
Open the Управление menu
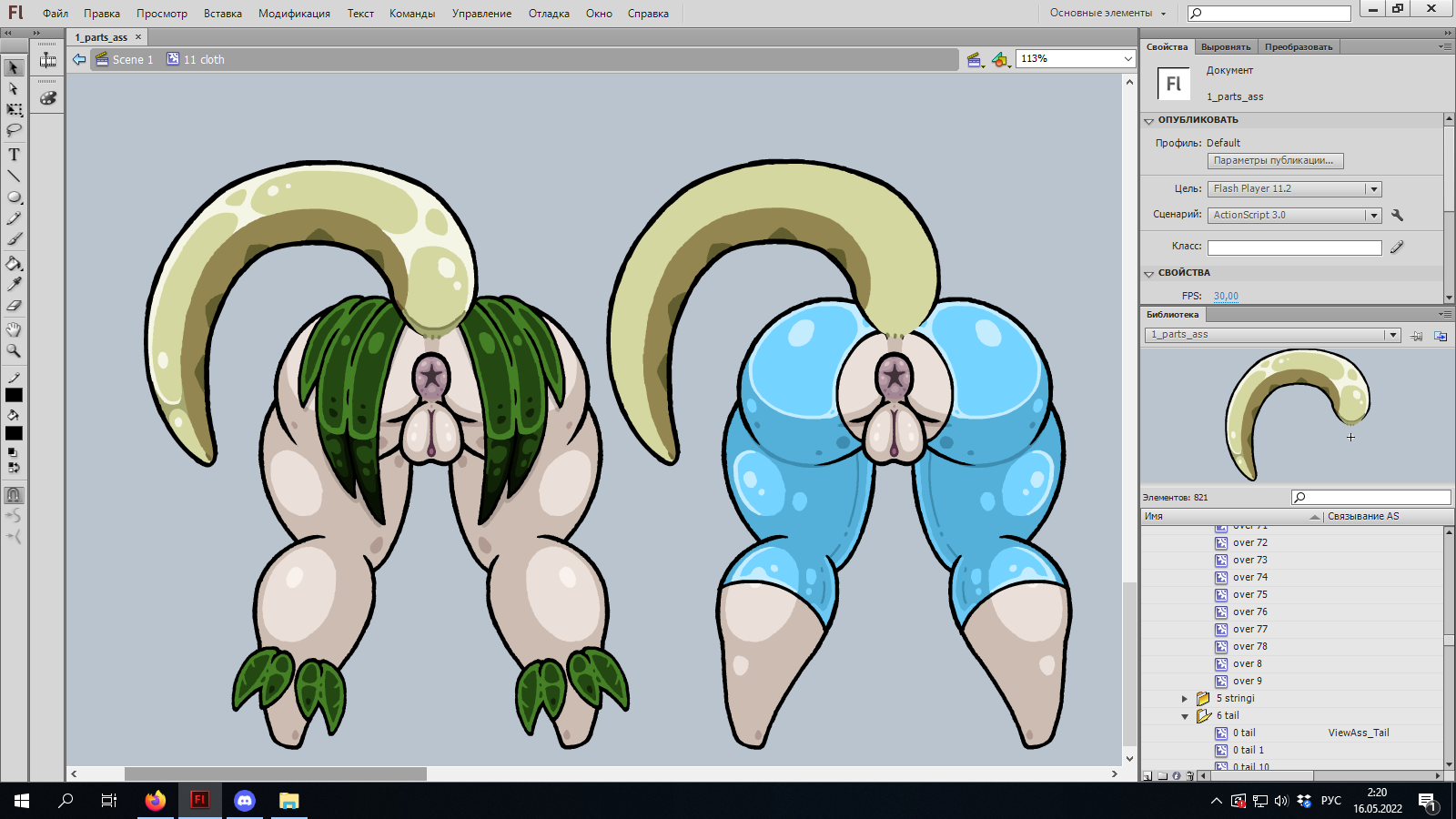[x=481, y=14]
